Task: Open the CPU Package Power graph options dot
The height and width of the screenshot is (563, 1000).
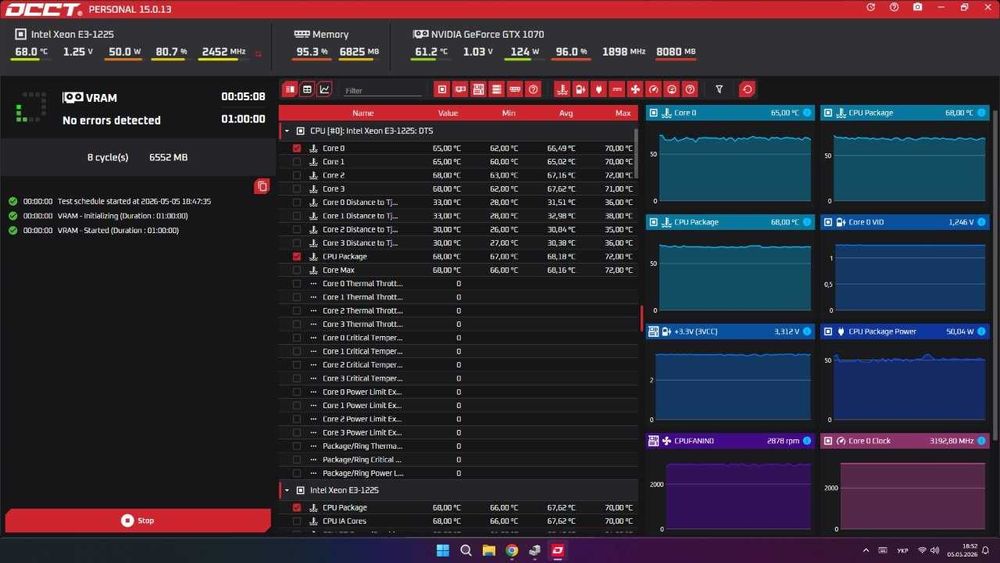Action: [982, 332]
